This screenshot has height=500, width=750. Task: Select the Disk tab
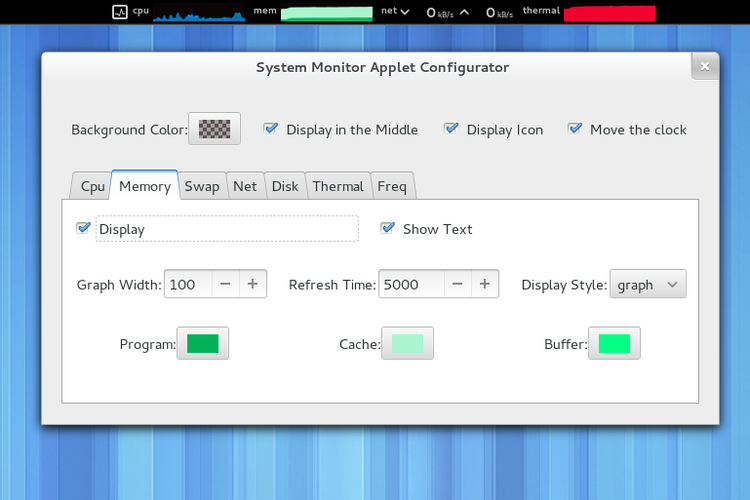coord(285,186)
